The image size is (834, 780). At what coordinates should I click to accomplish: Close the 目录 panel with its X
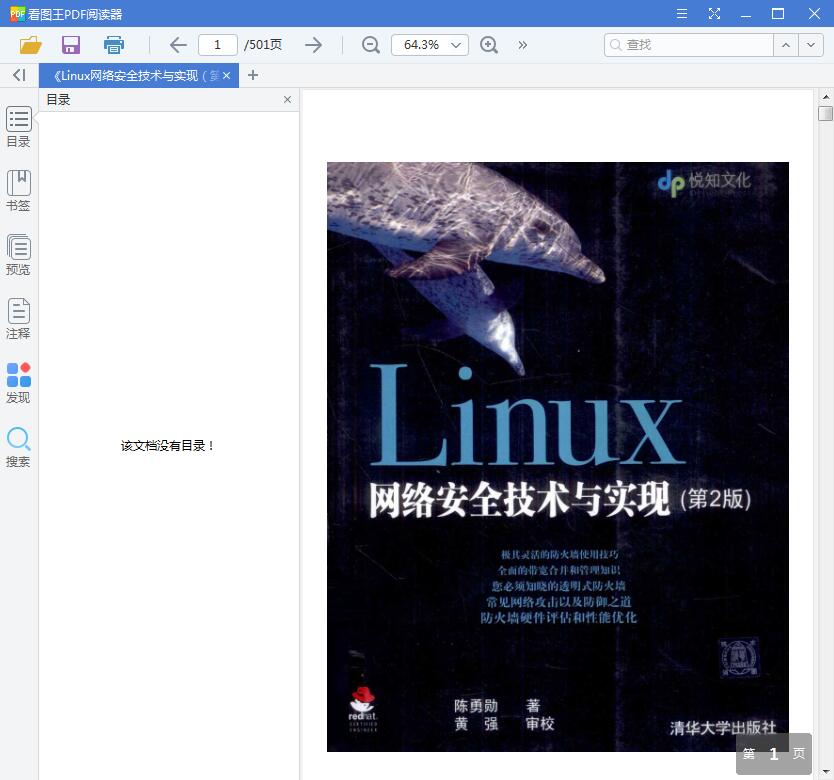[x=287, y=99]
